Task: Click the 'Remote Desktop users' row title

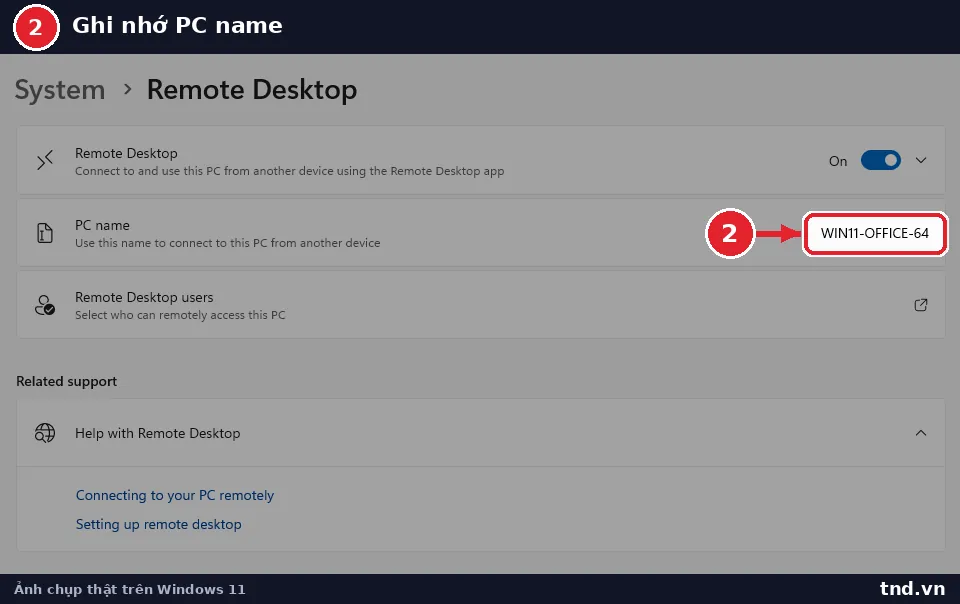Action: click(144, 297)
